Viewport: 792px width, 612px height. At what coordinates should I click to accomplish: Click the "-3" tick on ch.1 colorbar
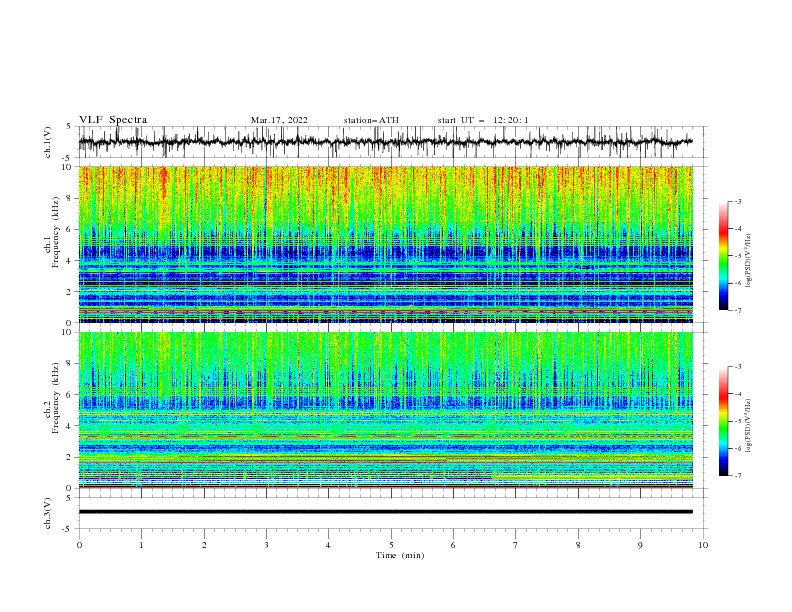pyautogui.click(x=738, y=201)
